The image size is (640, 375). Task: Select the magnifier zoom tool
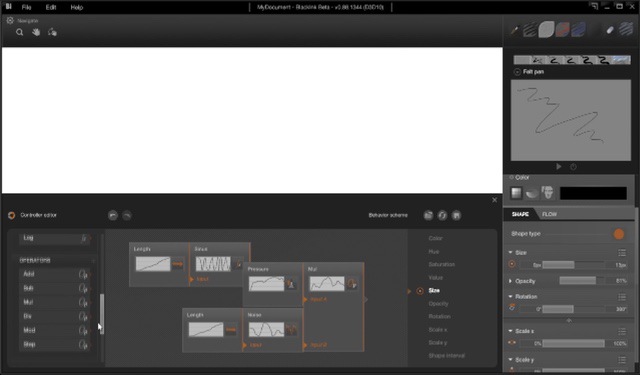(x=19, y=32)
